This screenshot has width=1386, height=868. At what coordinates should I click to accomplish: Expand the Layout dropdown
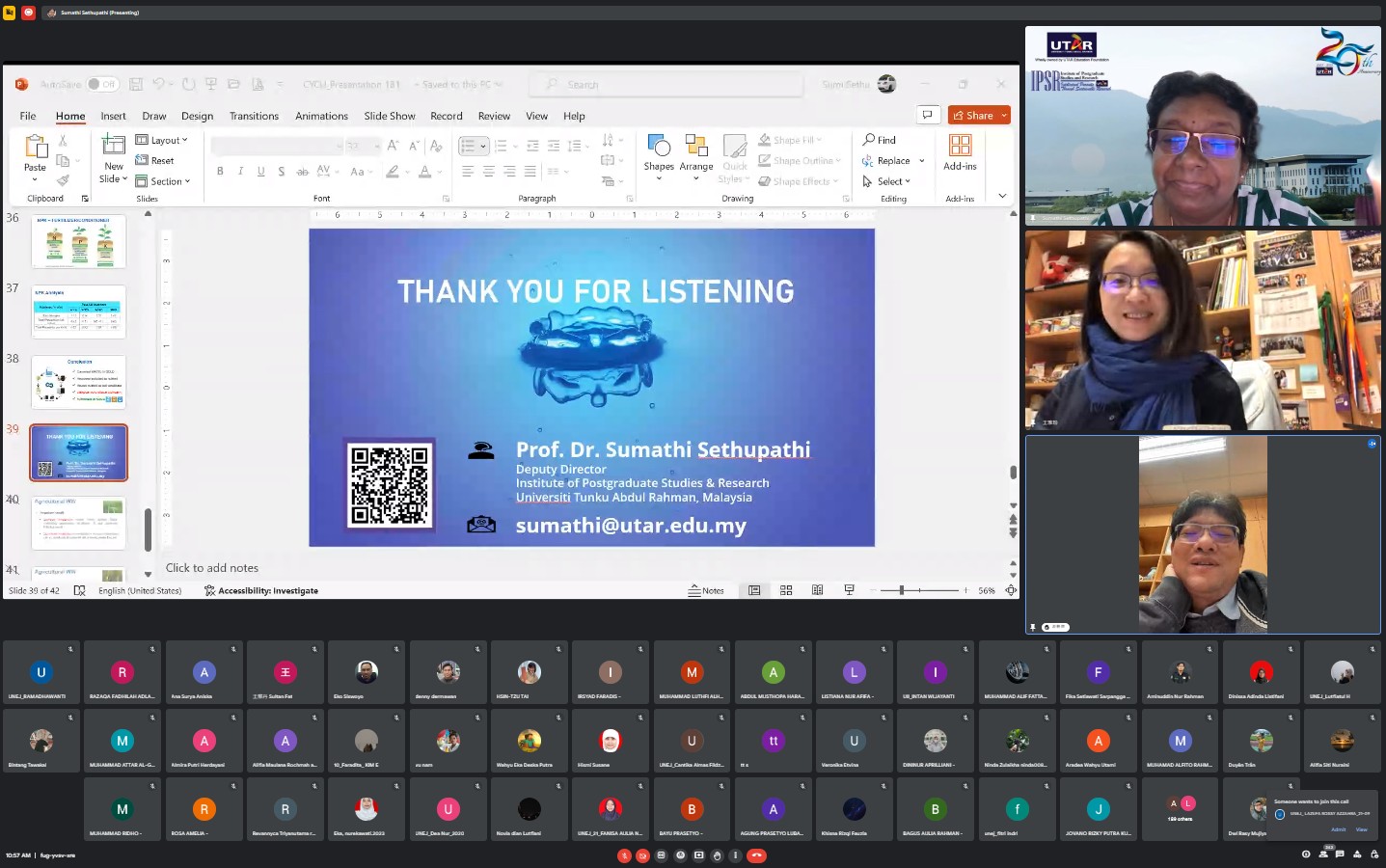162,140
